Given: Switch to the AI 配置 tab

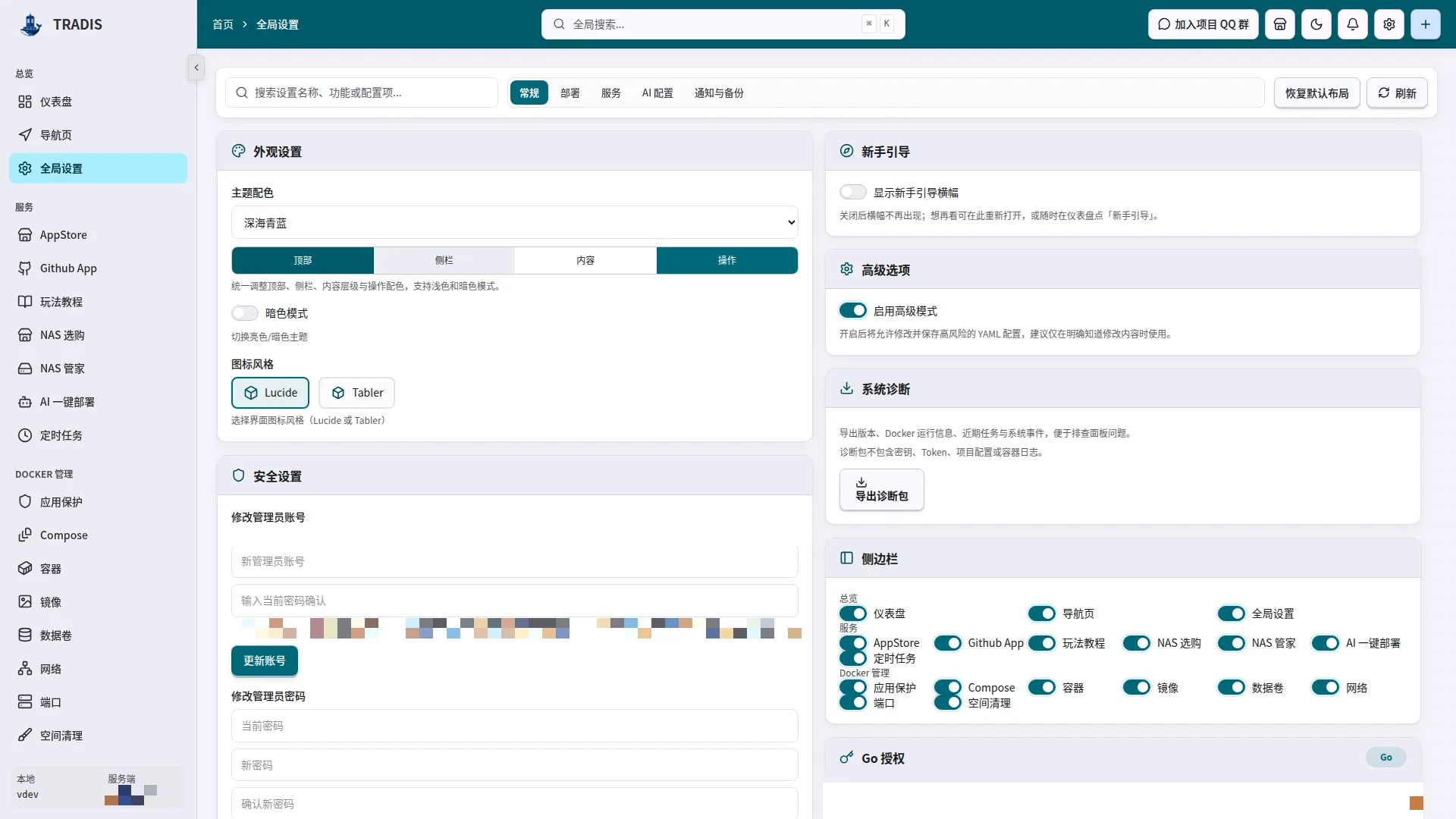Looking at the screenshot, I should (657, 93).
